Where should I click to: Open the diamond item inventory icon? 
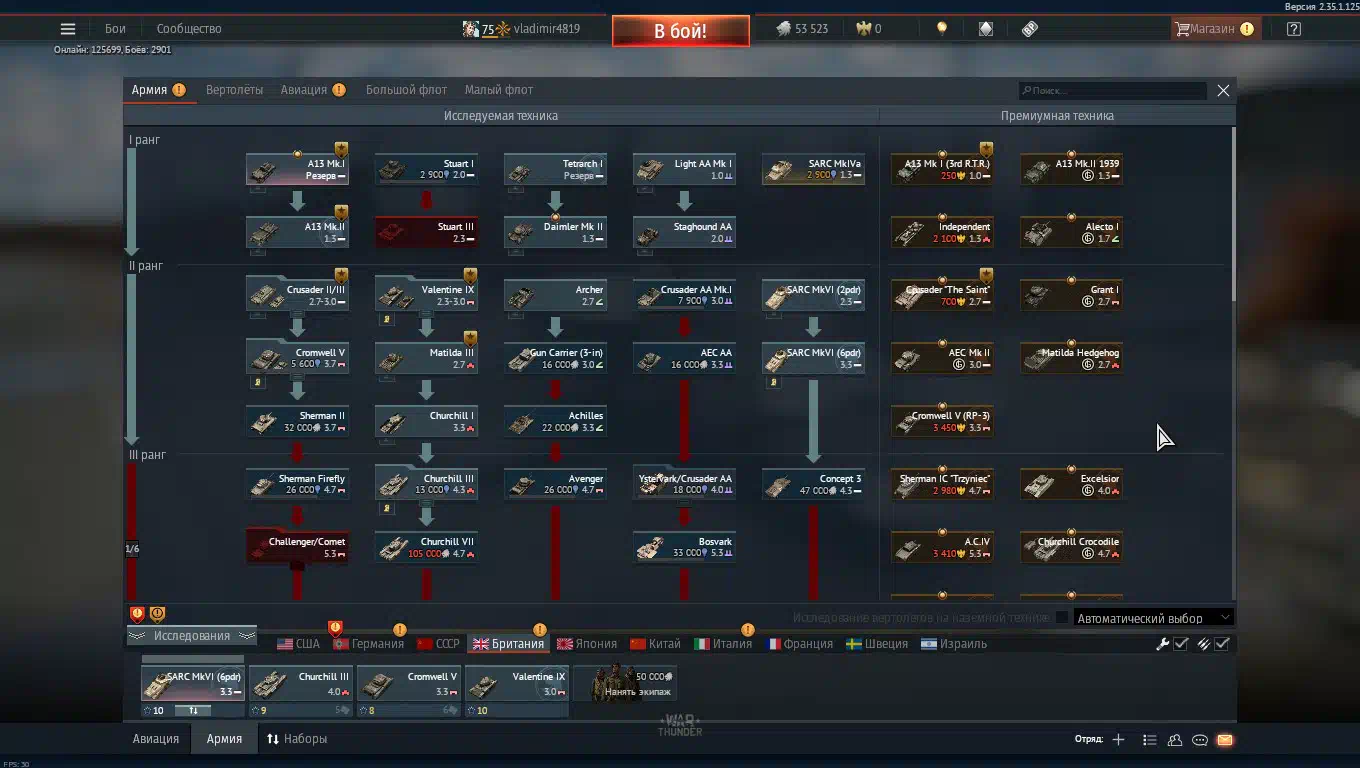pos(986,29)
